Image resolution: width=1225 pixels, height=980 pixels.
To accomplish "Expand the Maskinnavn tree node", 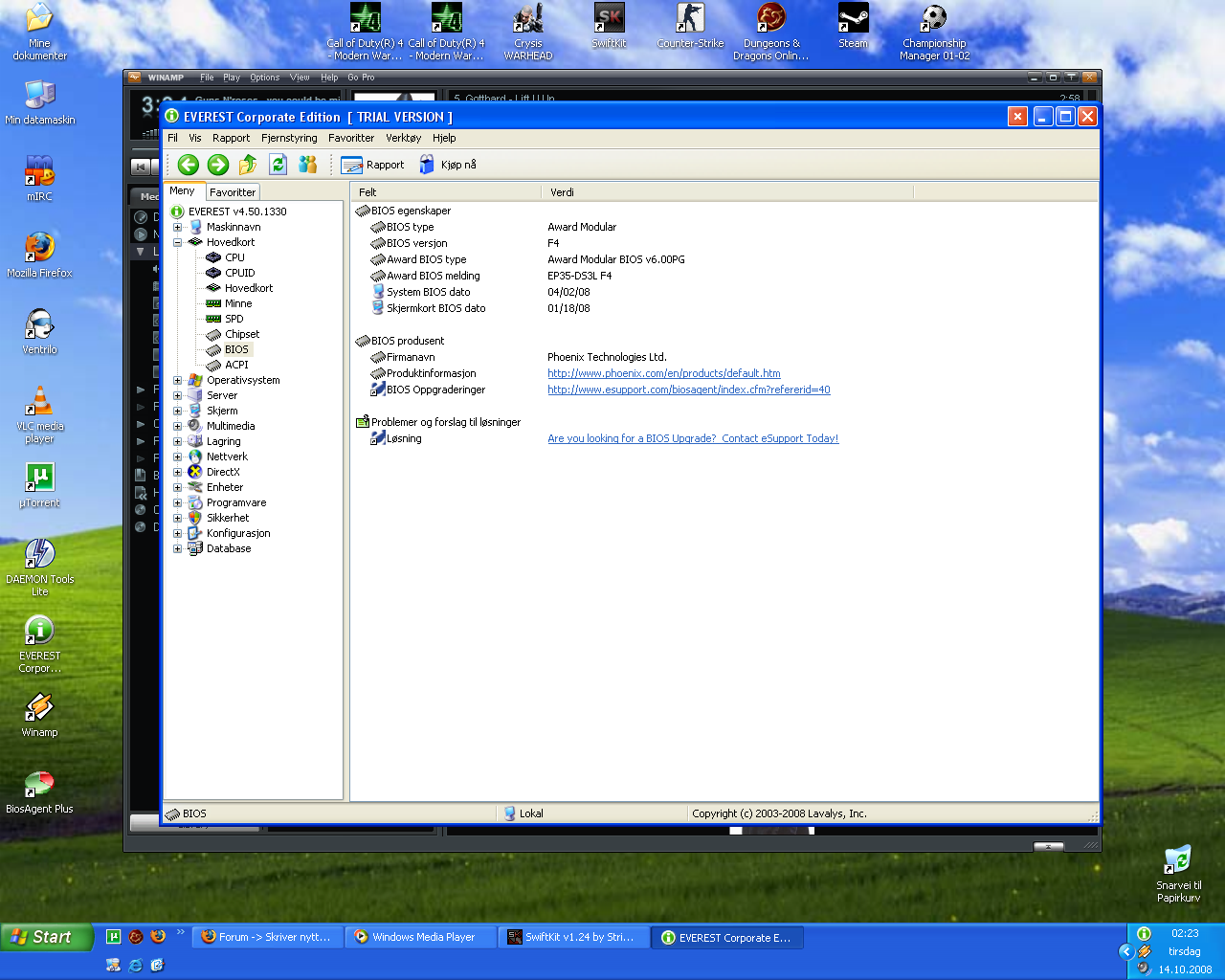I will coord(177,227).
